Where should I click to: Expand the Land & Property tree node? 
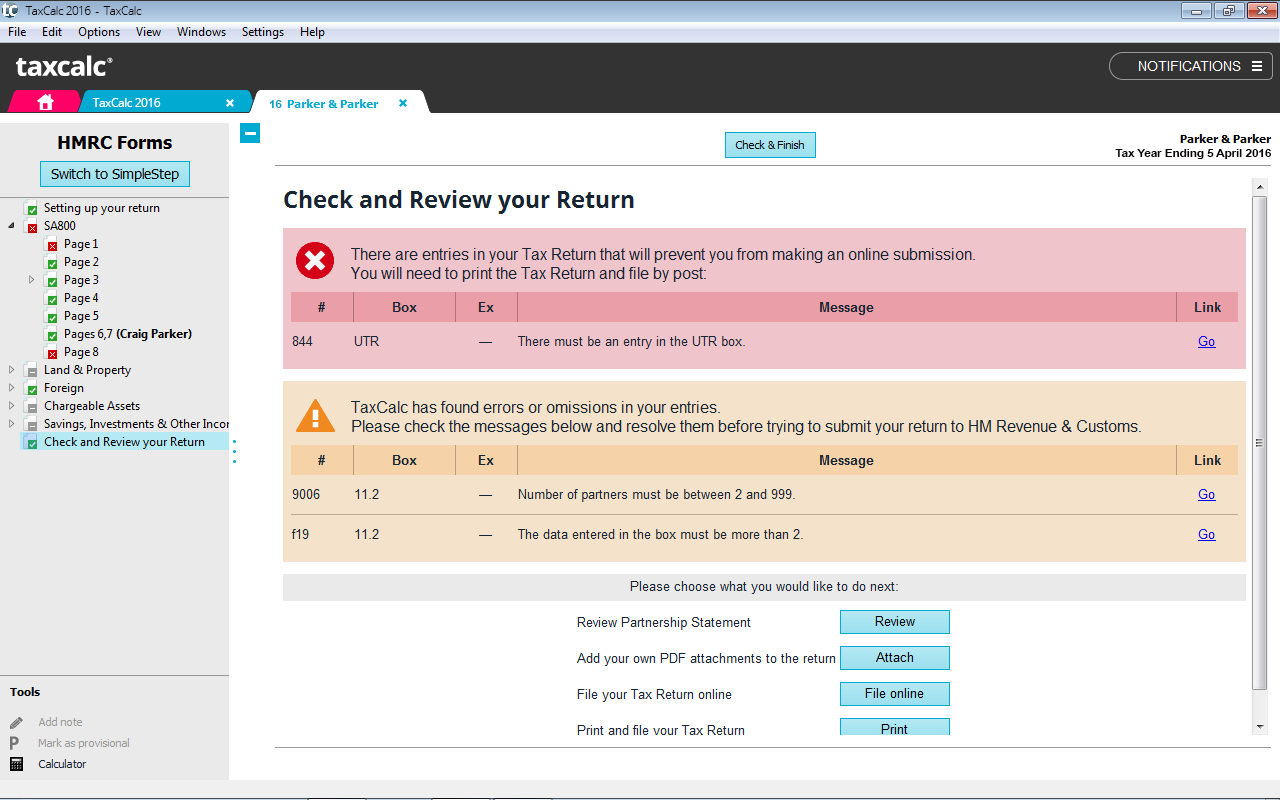tap(12, 370)
